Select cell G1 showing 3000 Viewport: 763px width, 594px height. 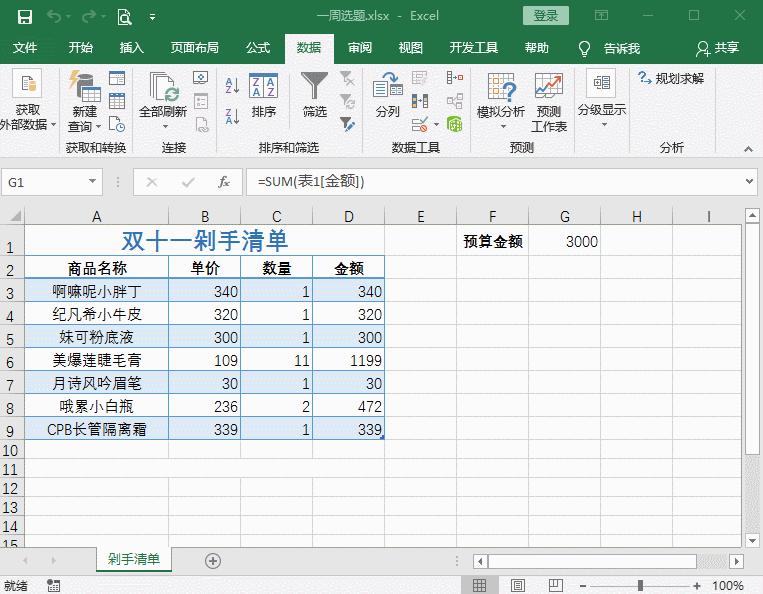(564, 240)
